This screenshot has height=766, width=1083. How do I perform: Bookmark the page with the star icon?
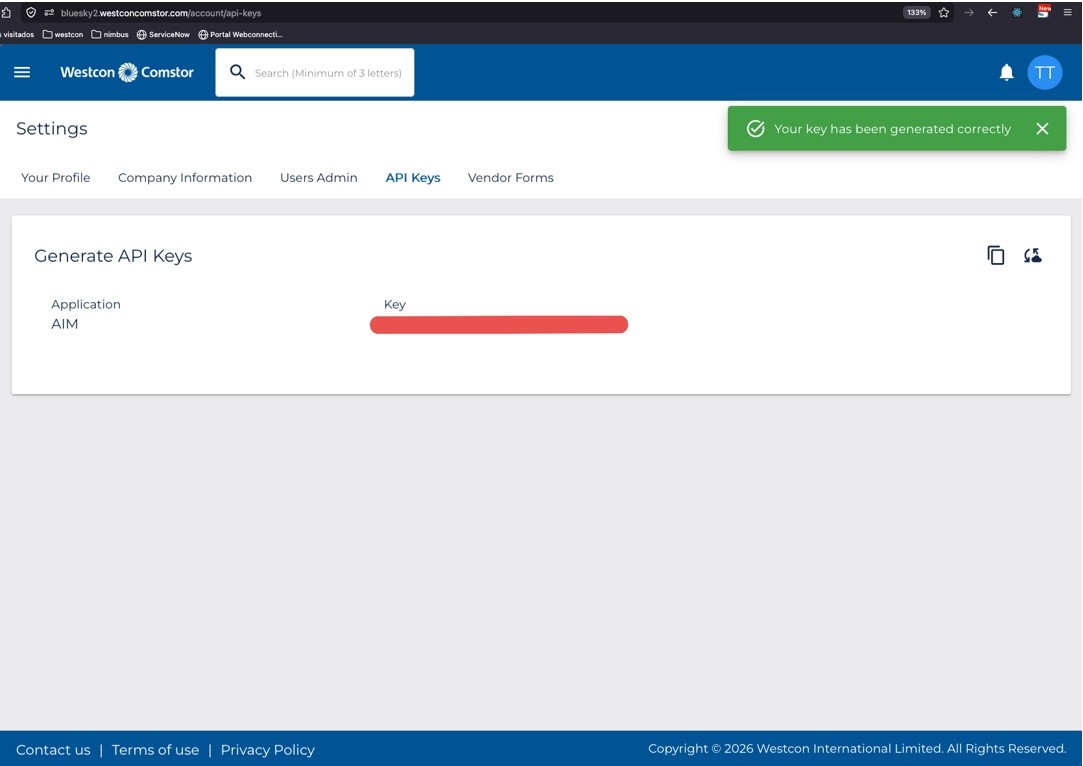(x=943, y=12)
